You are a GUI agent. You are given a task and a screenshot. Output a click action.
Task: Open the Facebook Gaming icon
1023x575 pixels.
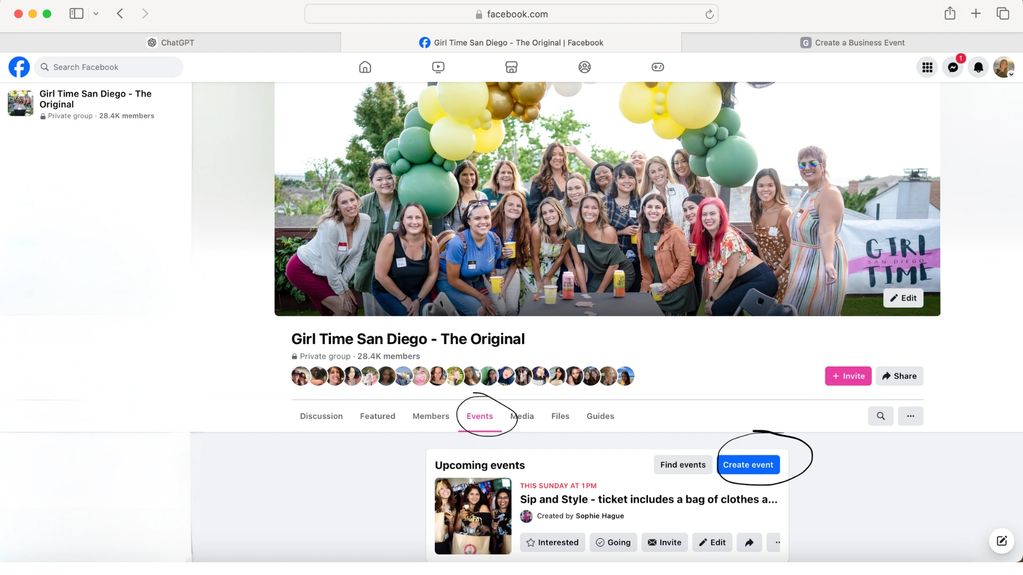(x=658, y=67)
